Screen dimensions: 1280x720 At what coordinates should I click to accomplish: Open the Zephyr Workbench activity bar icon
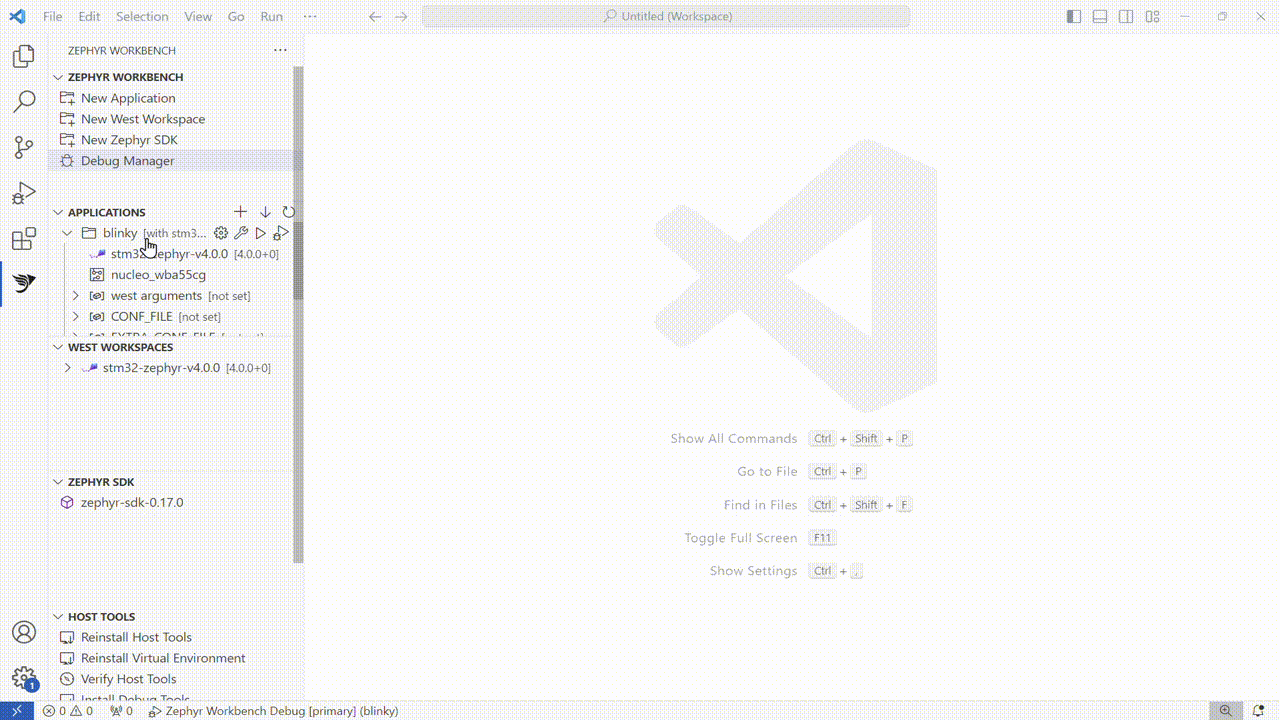coord(24,284)
